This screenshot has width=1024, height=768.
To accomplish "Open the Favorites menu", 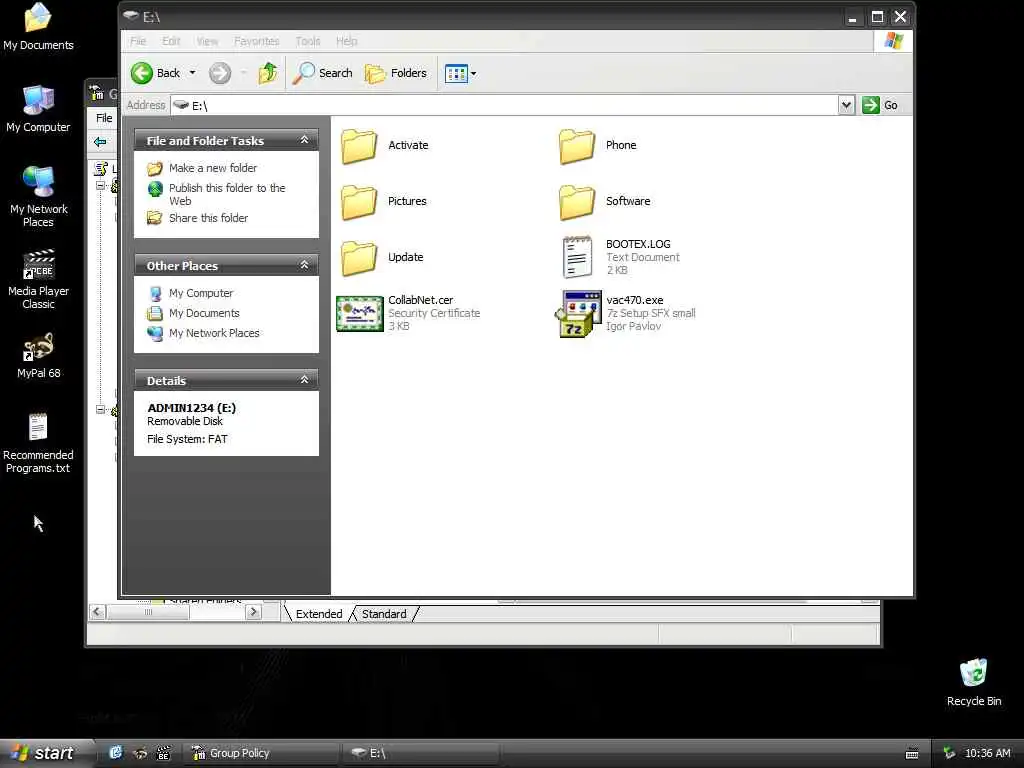I will 257,41.
